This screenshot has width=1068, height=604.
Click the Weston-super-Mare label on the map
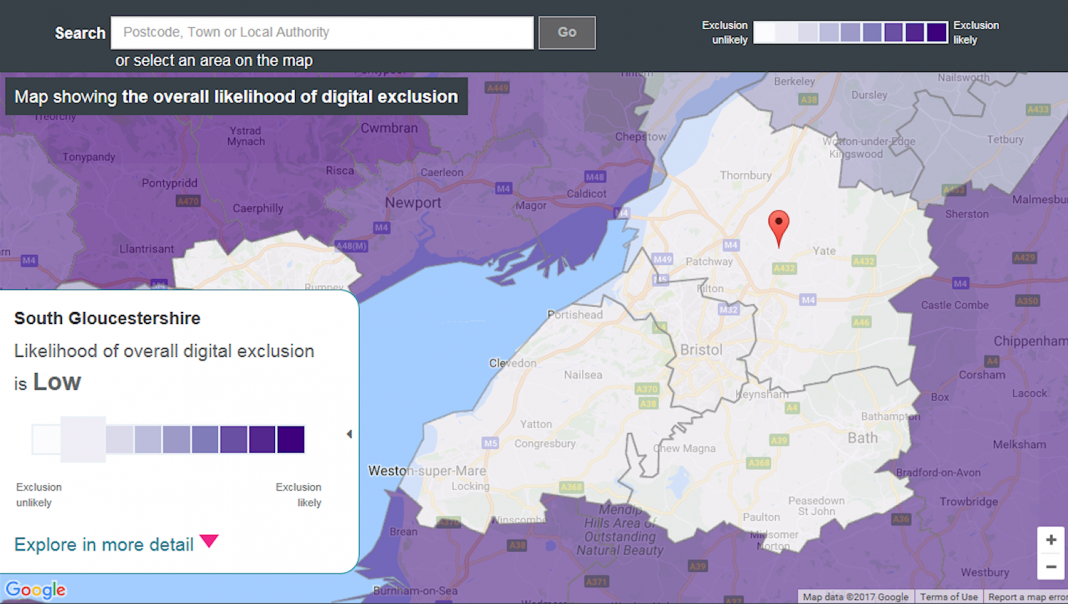[x=427, y=471]
